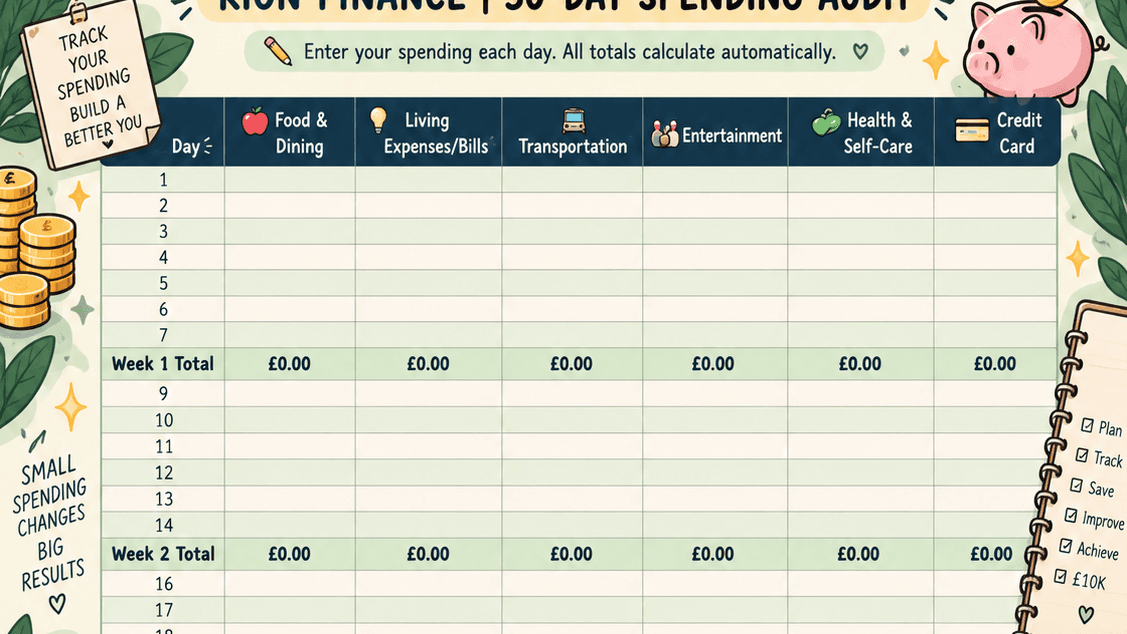The image size is (1127, 634).
Task: Click the Day 5 Transportation cell
Action: [572, 283]
